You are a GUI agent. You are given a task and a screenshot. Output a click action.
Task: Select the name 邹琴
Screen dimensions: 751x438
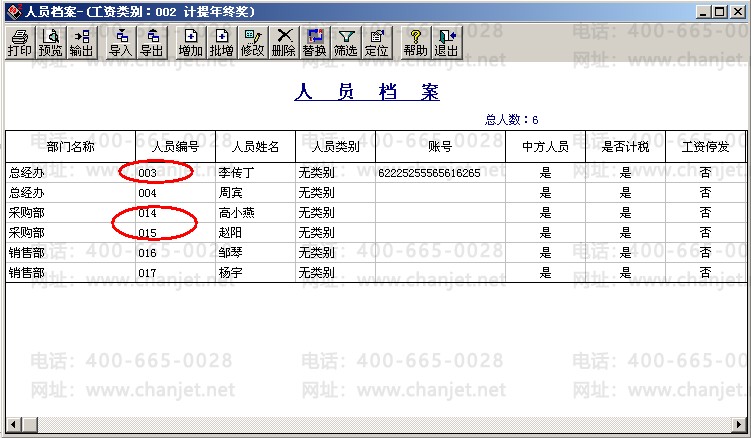[230, 253]
